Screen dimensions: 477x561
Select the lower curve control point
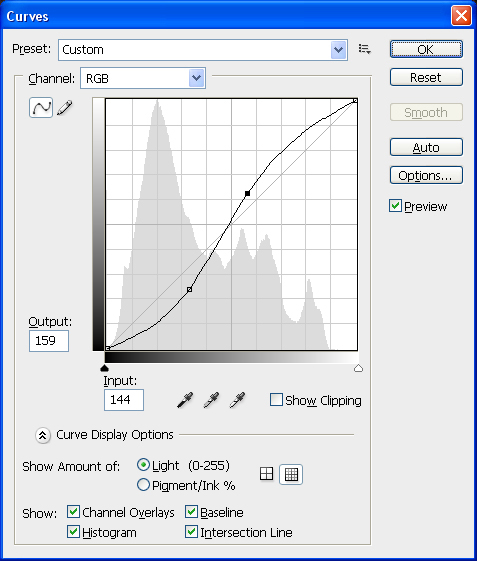click(x=190, y=289)
